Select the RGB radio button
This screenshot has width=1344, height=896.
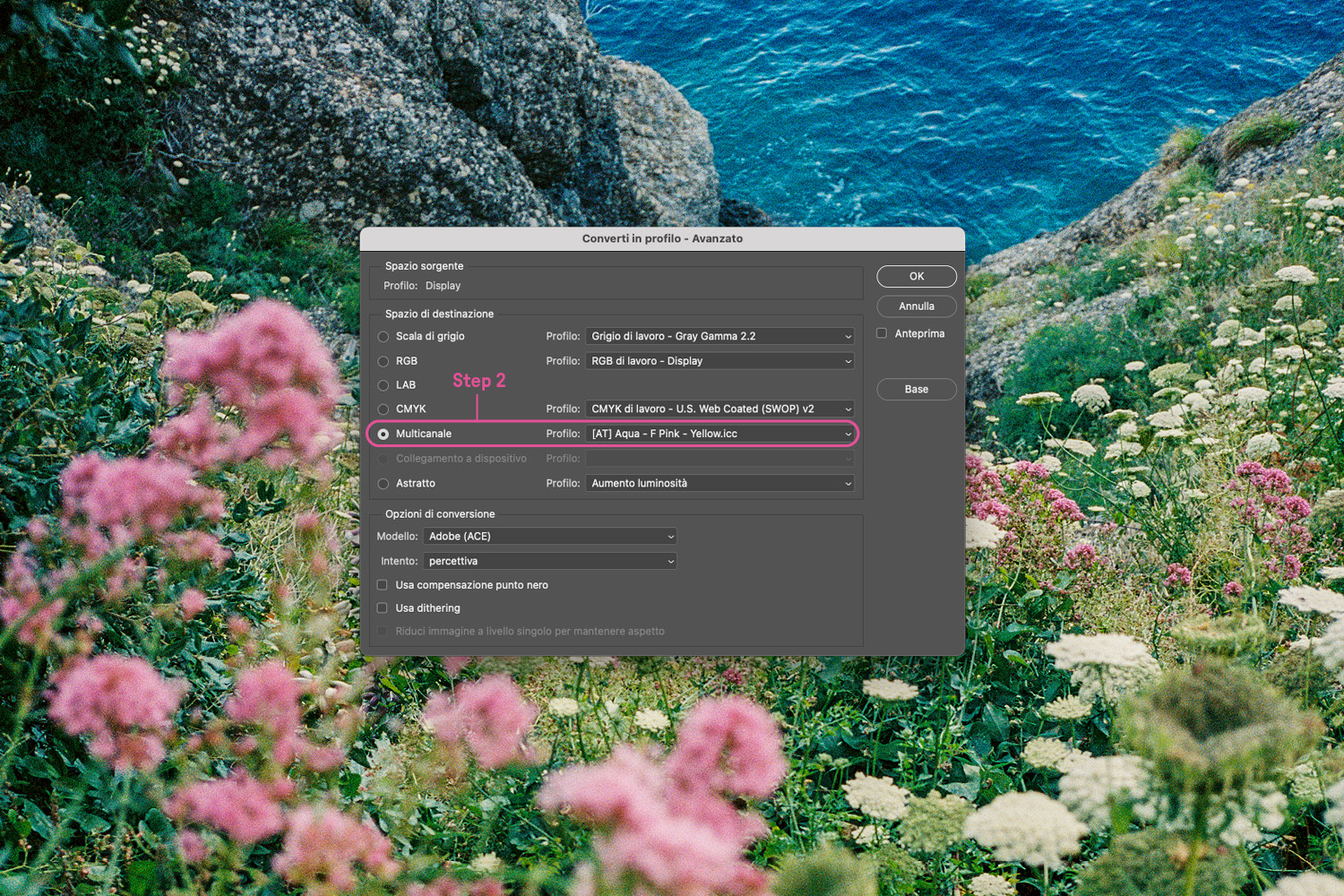(x=383, y=361)
